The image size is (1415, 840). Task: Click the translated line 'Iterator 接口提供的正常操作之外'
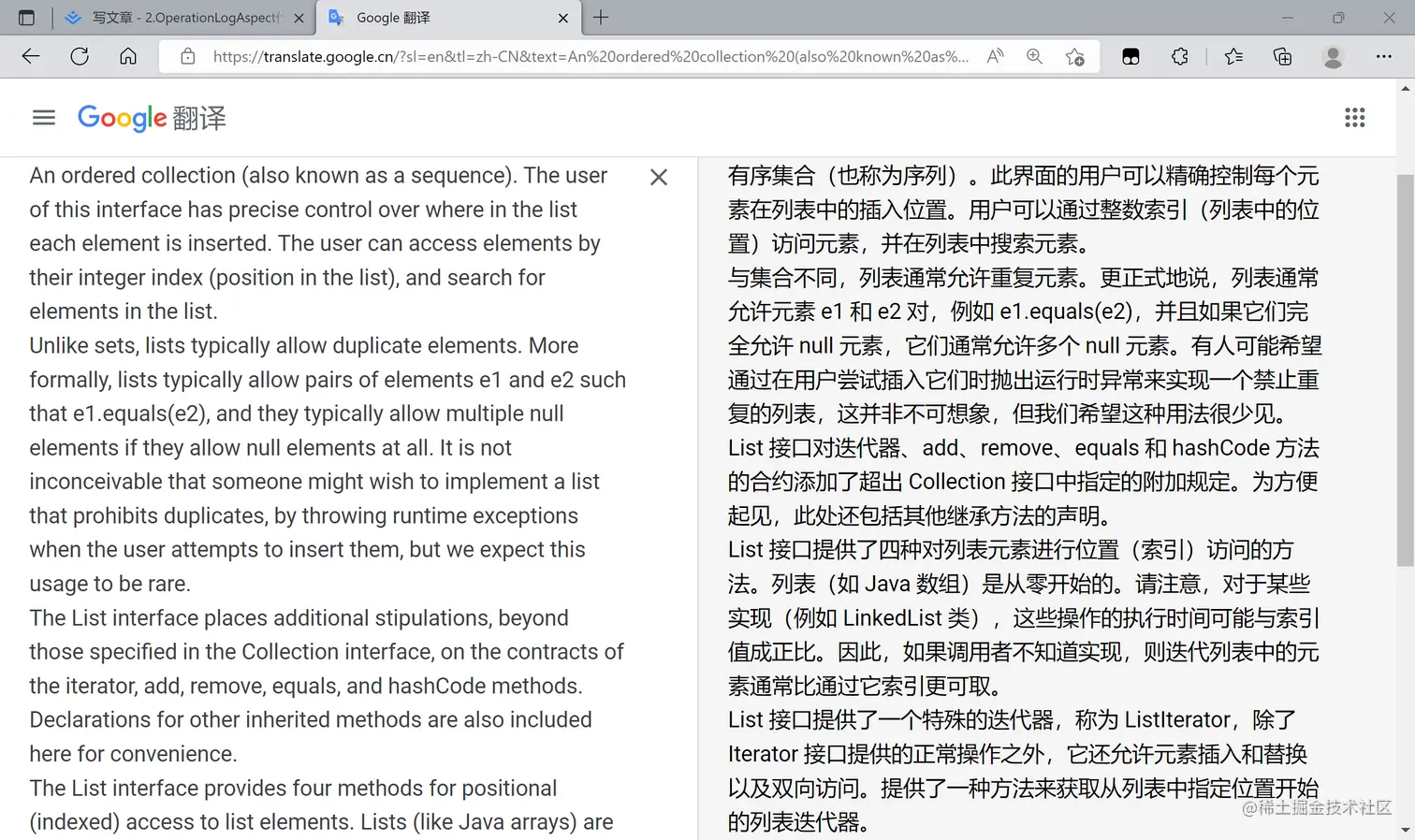tap(893, 754)
